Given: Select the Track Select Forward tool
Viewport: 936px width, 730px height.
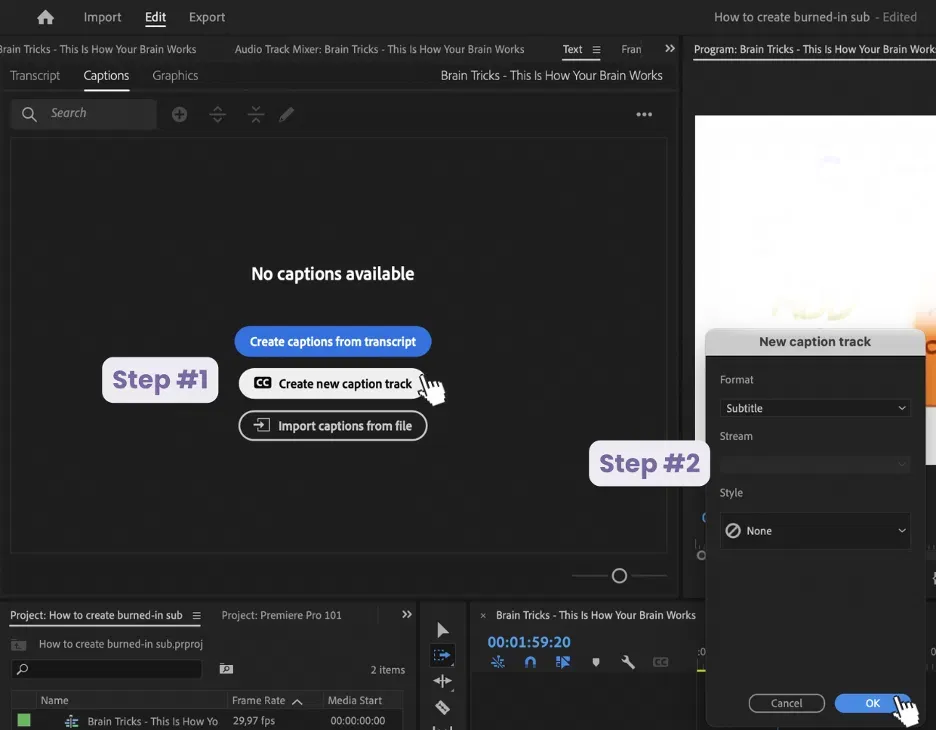Looking at the screenshot, I should coord(442,655).
